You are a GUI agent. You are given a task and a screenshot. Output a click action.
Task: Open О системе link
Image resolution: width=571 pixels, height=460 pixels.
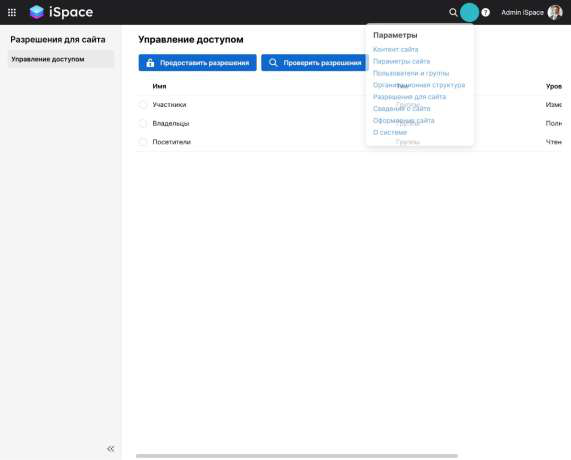[x=390, y=132]
